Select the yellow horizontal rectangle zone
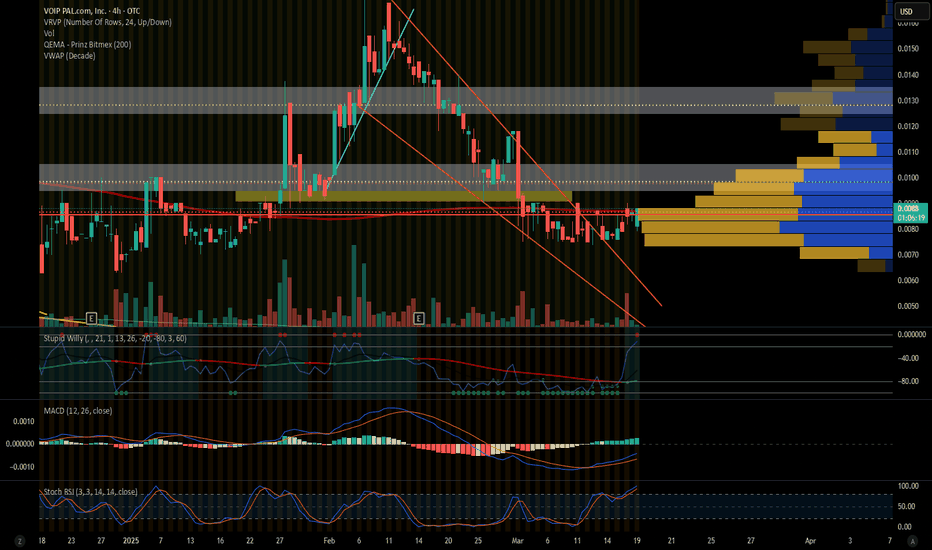The height and width of the screenshot is (550, 932). tap(404, 196)
